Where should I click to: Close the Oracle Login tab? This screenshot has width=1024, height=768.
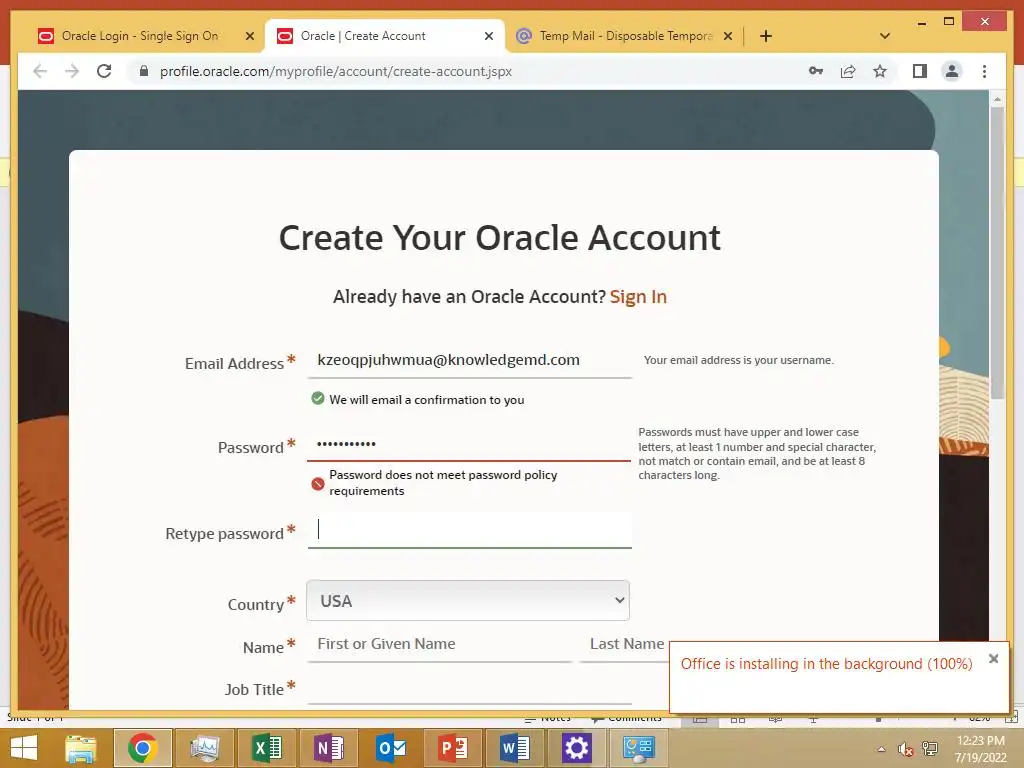[x=249, y=36]
